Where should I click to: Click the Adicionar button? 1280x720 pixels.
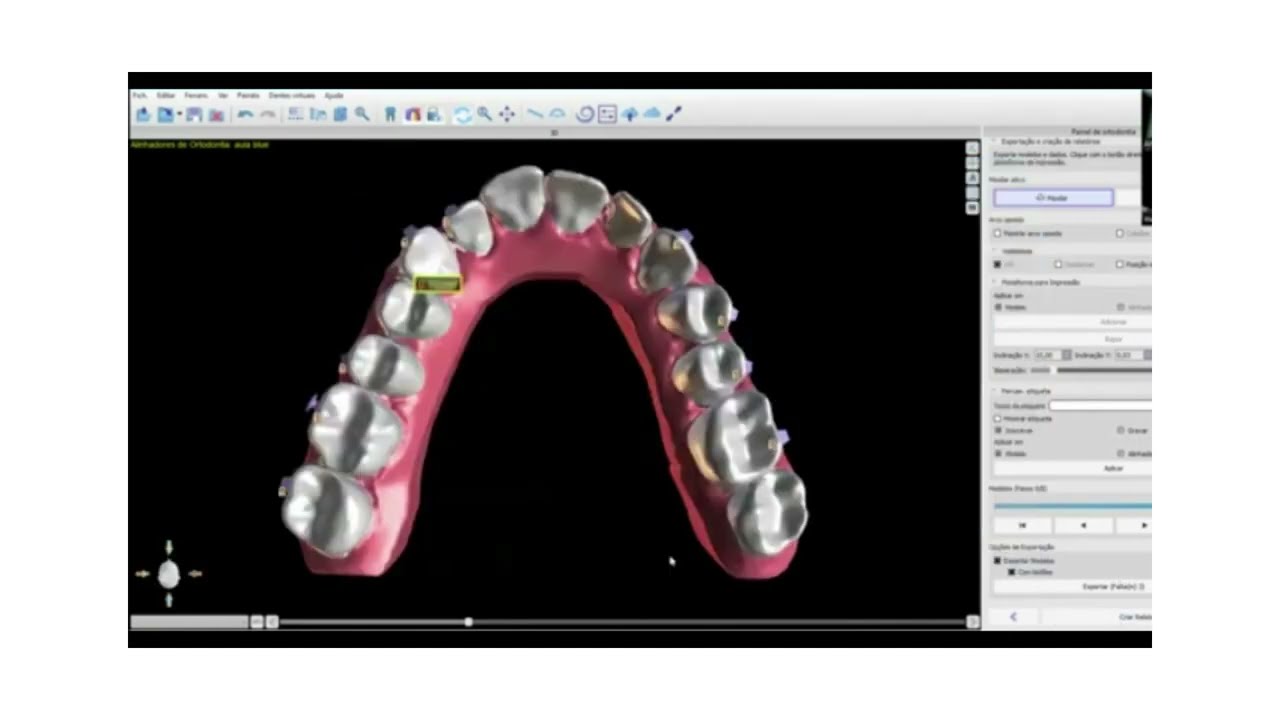(1072, 322)
